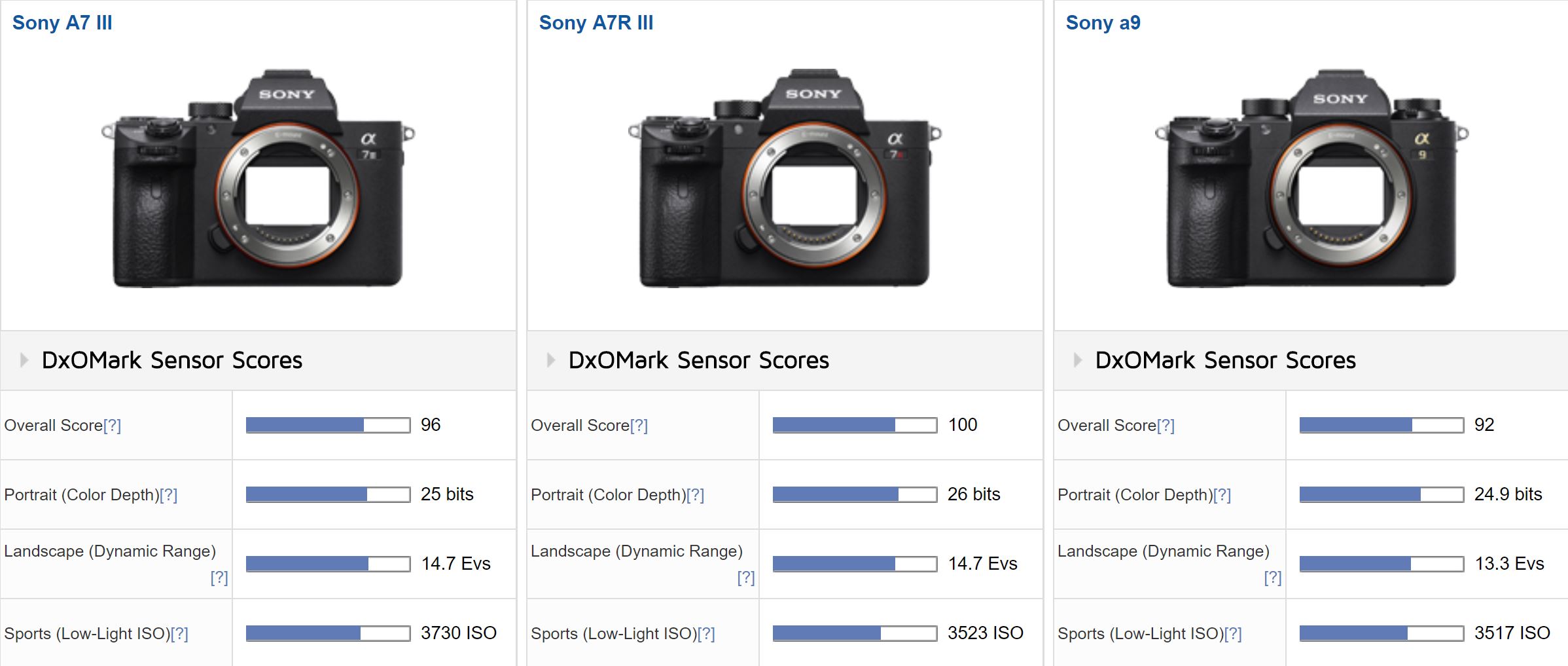1568x666 pixels.
Task: Click the a9 Landscape Dynamic Range score bar
Action: coord(1381,564)
